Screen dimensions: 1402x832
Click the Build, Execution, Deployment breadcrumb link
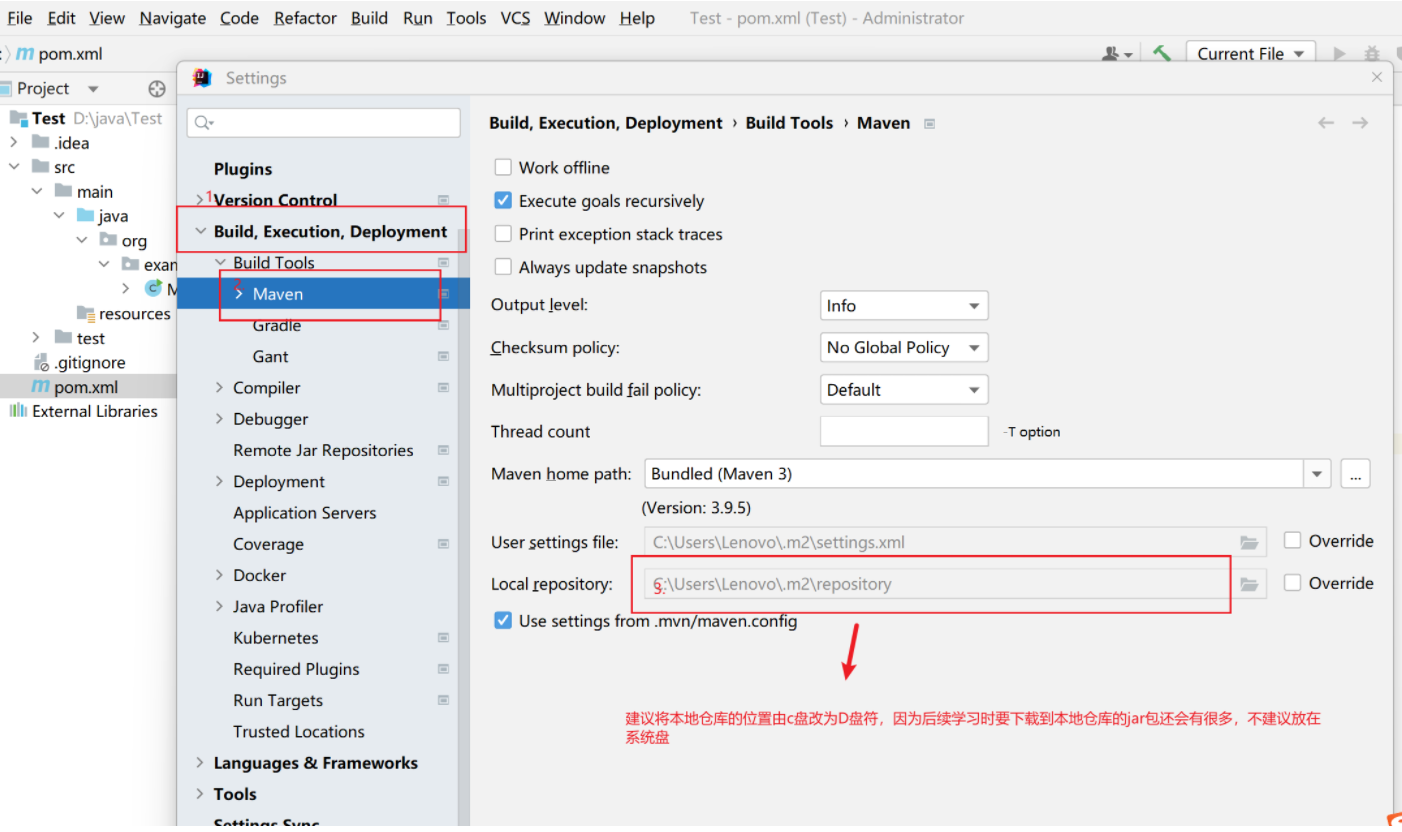point(606,123)
